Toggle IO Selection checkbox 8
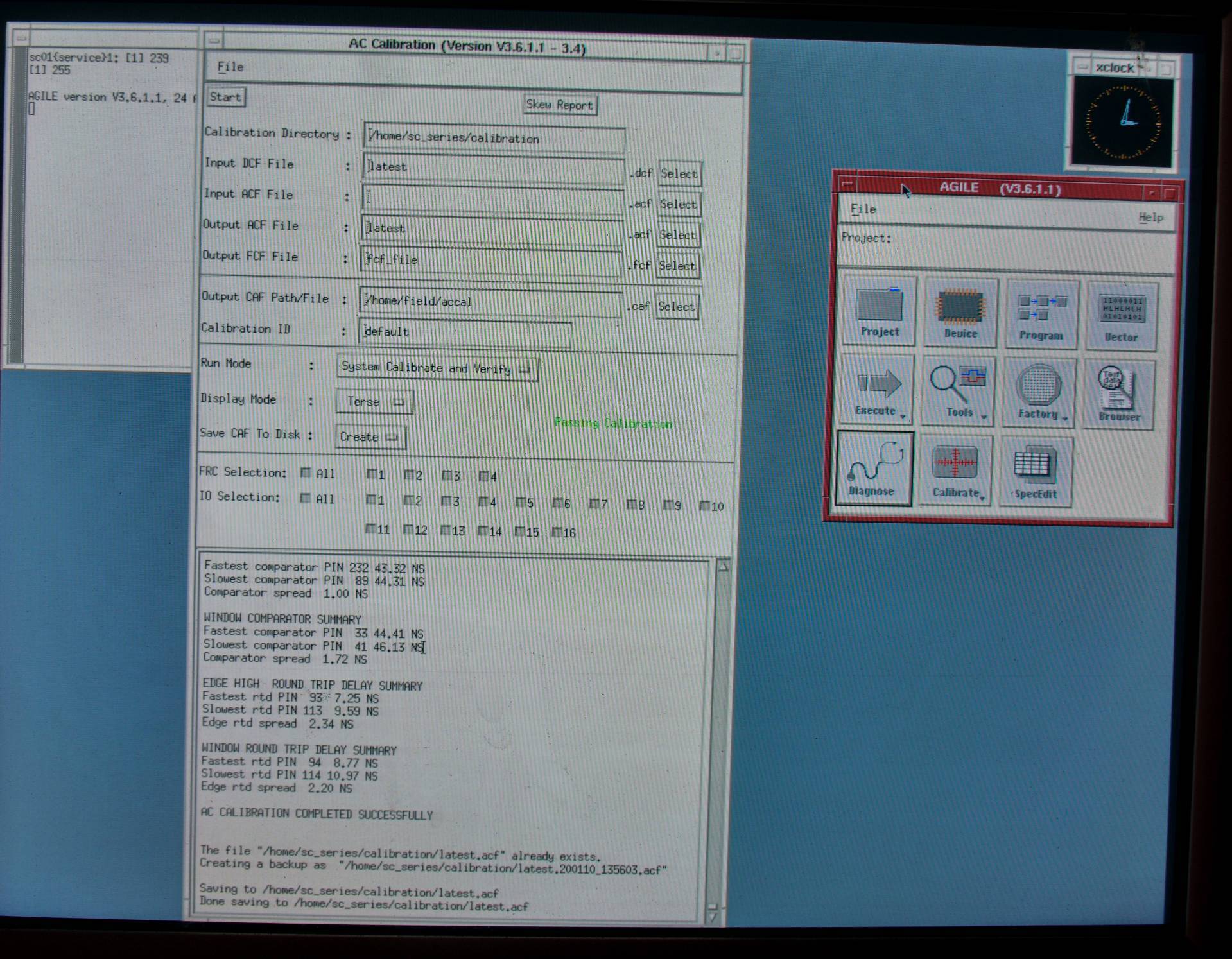This screenshot has width=1232, height=959. (631, 505)
